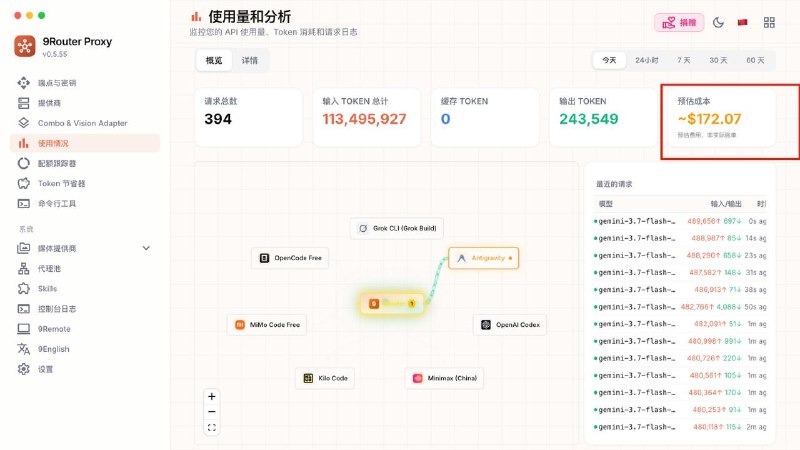
Task: Open Combo & Vision Adapter menu label
Action: click(83, 123)
